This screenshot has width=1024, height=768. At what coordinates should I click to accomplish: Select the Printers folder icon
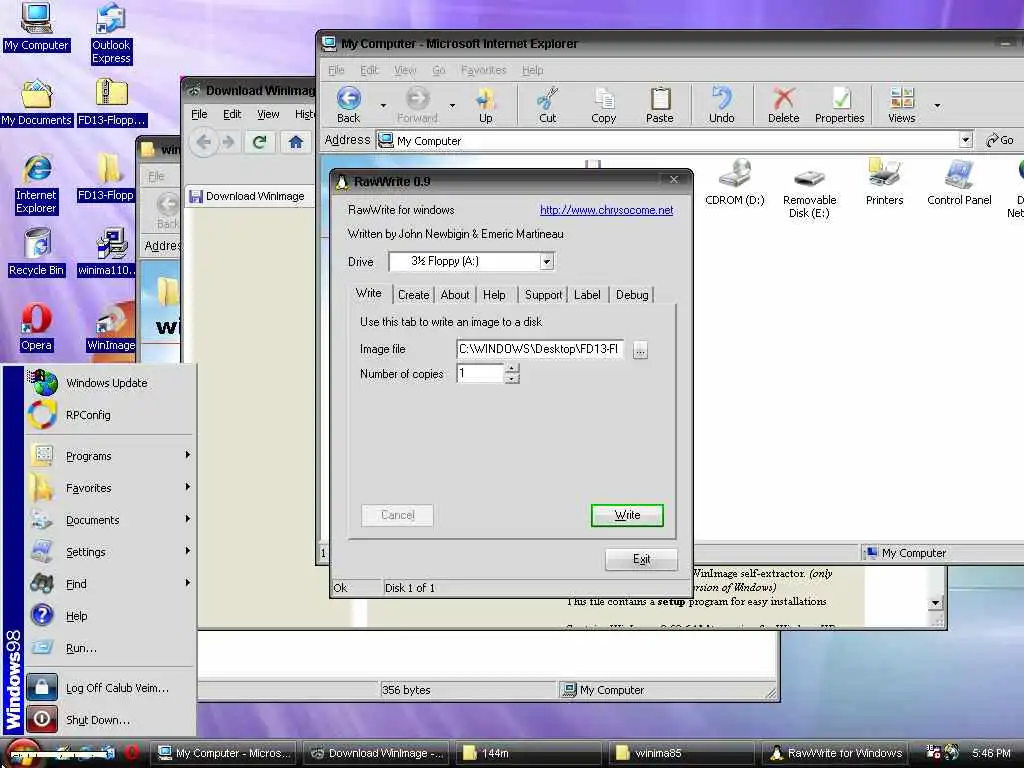pos(884,182)
